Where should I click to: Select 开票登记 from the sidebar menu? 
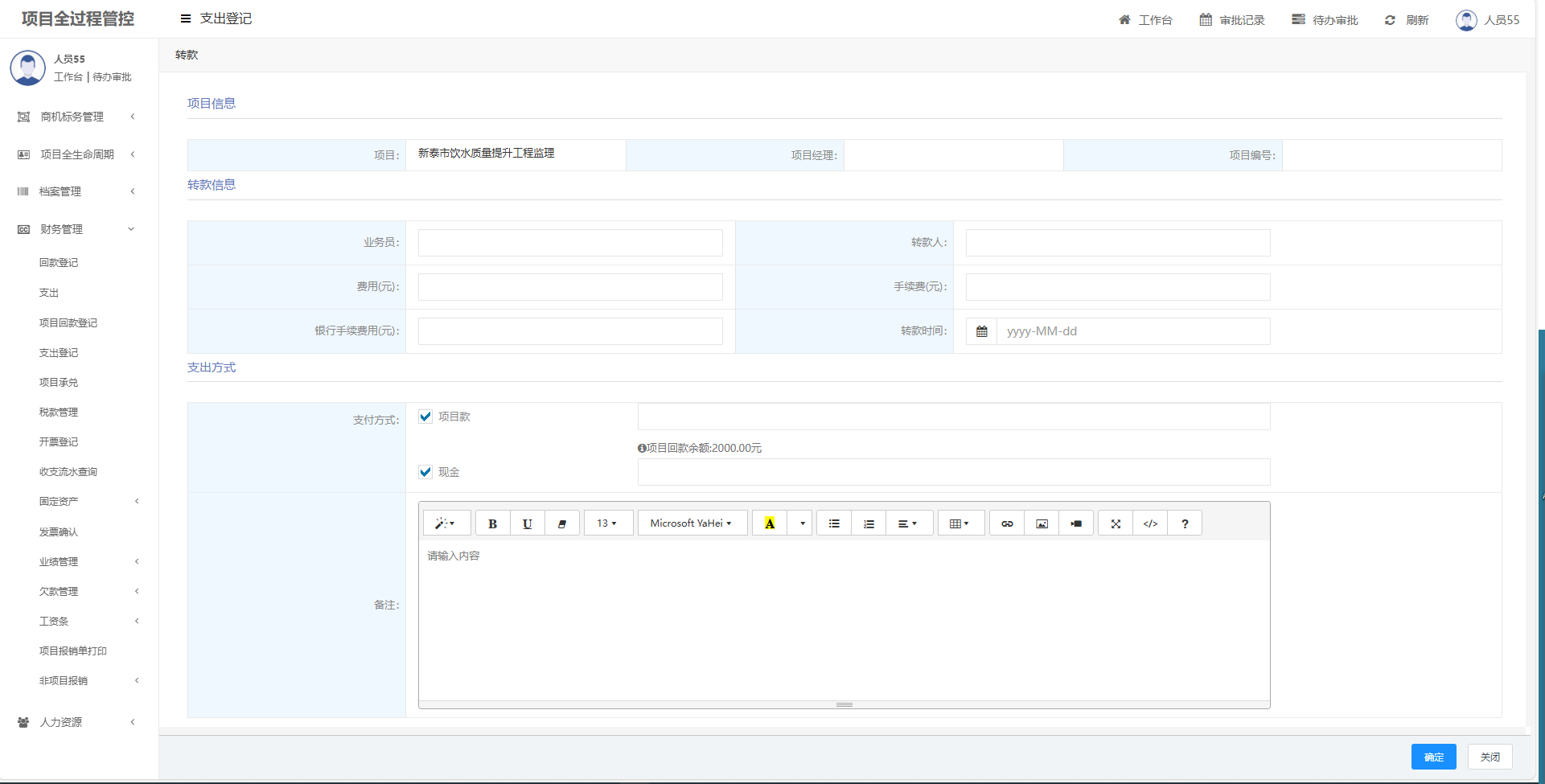(59, 442)
